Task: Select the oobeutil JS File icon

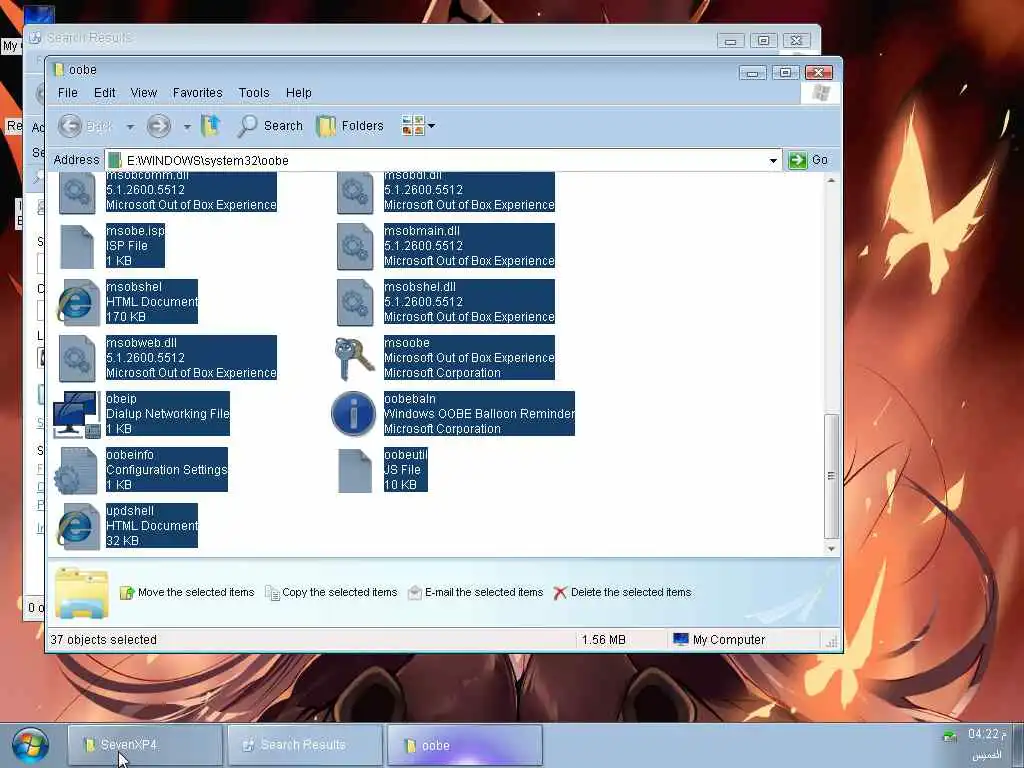Action: pyautogui.click(x=355, y=471)
